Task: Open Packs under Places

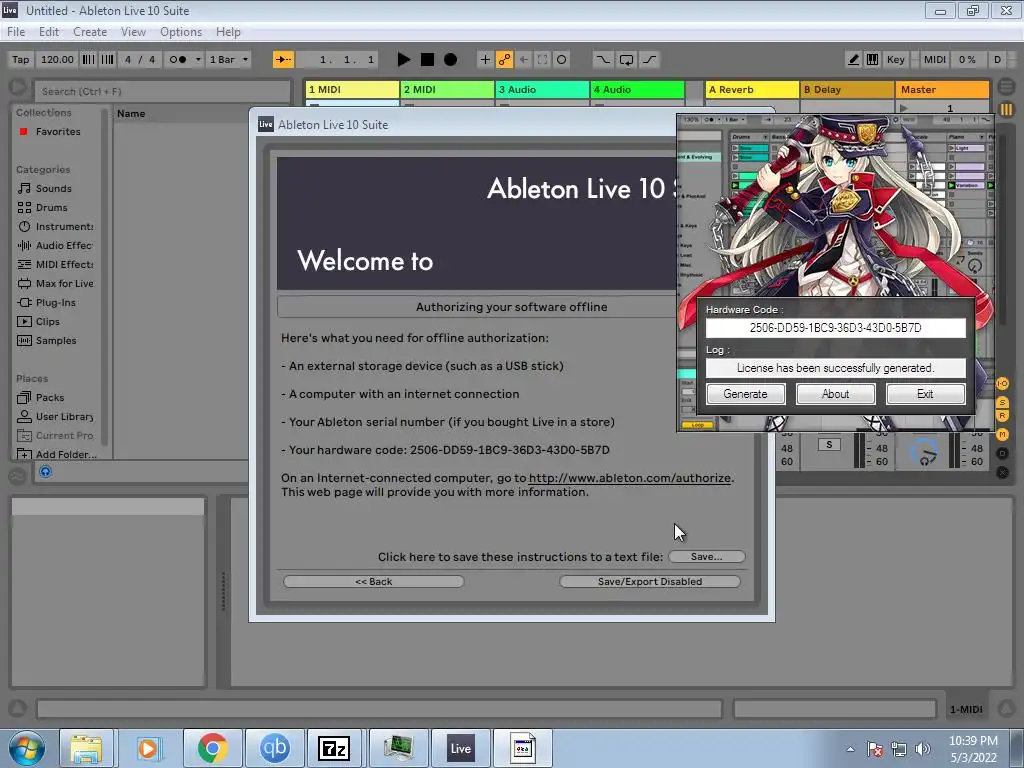Action: 50,397
